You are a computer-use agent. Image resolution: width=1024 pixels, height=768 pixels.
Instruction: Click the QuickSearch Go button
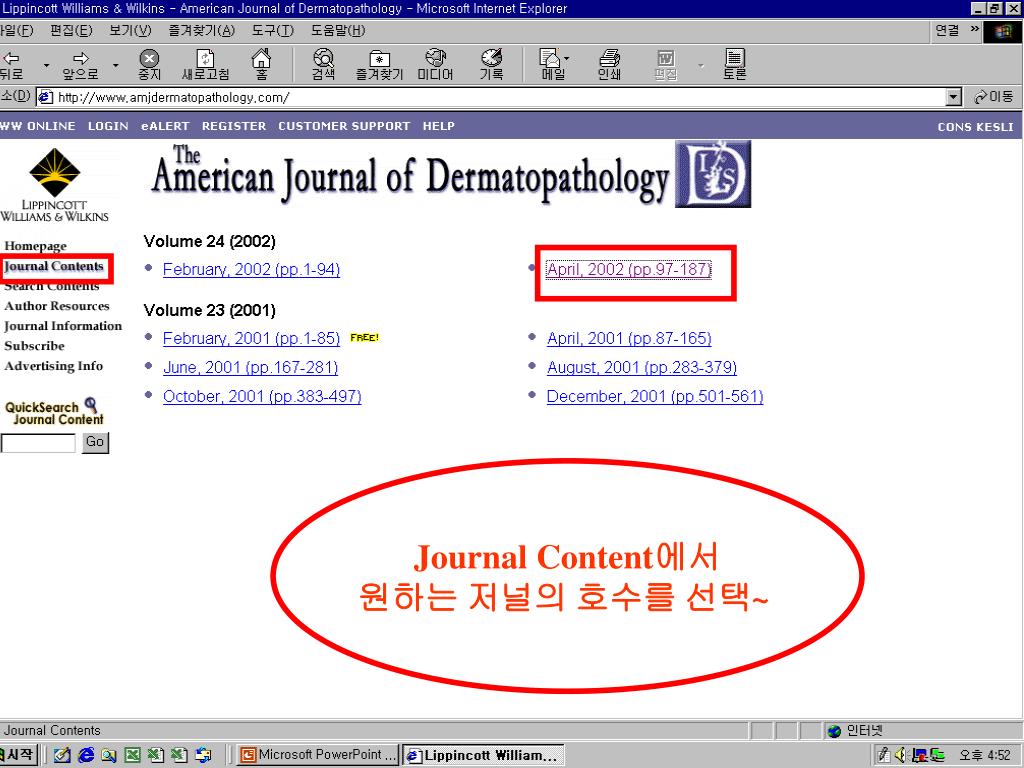click(95, 442)
